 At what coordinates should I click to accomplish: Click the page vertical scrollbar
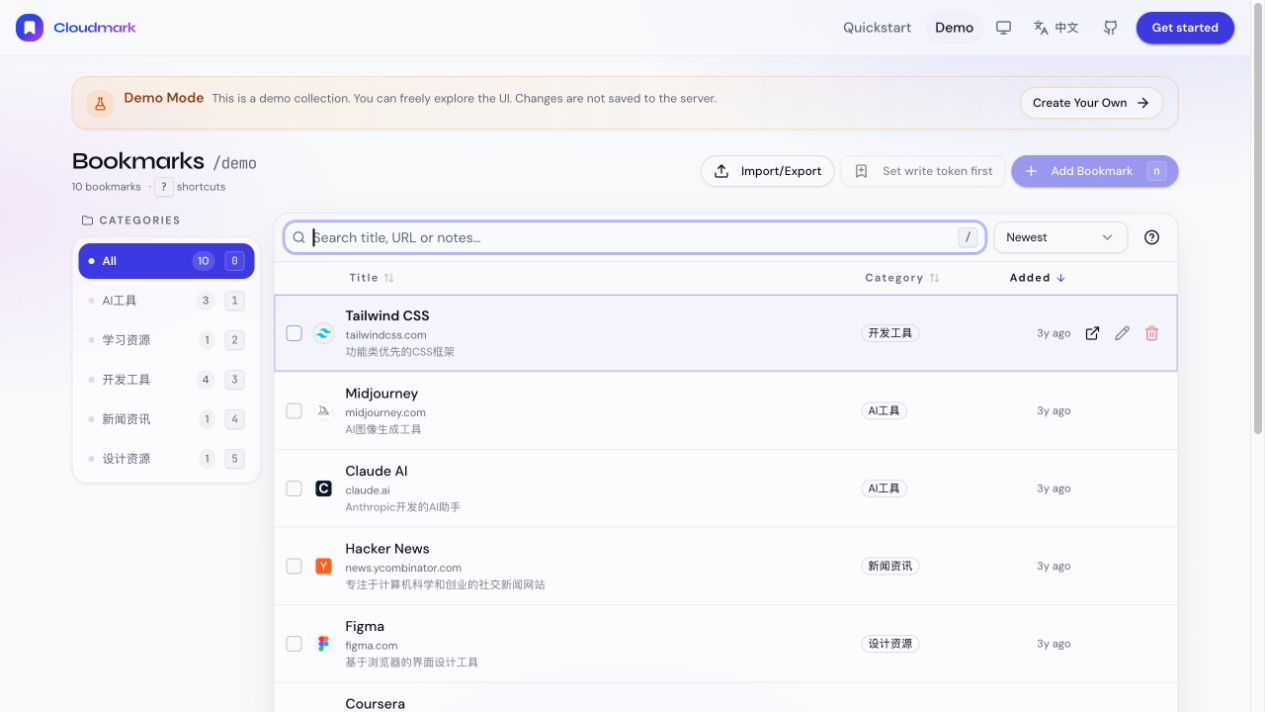[x=1258, y=220]
